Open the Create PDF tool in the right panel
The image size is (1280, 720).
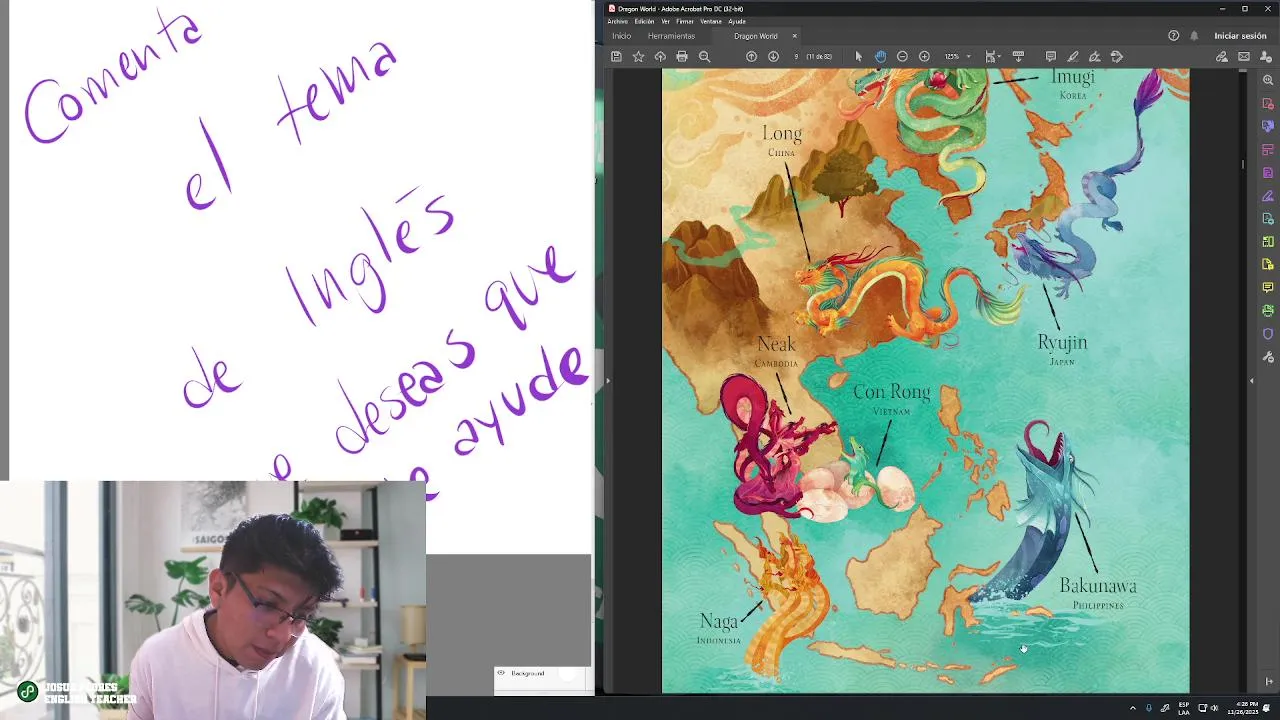[x=1268, y=173]
